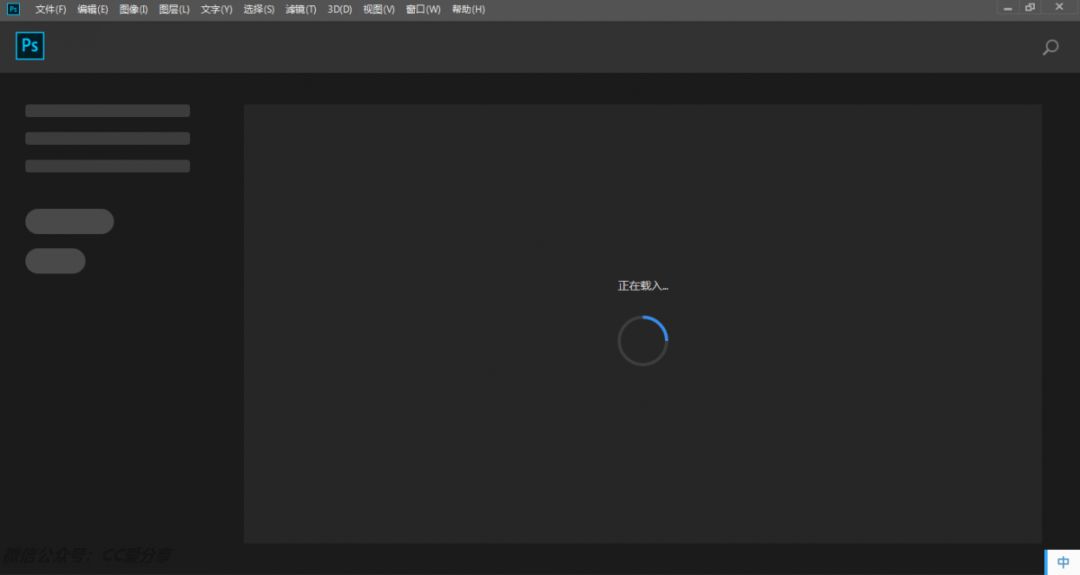Click the small Ps title bar icon

coord(13,9)
